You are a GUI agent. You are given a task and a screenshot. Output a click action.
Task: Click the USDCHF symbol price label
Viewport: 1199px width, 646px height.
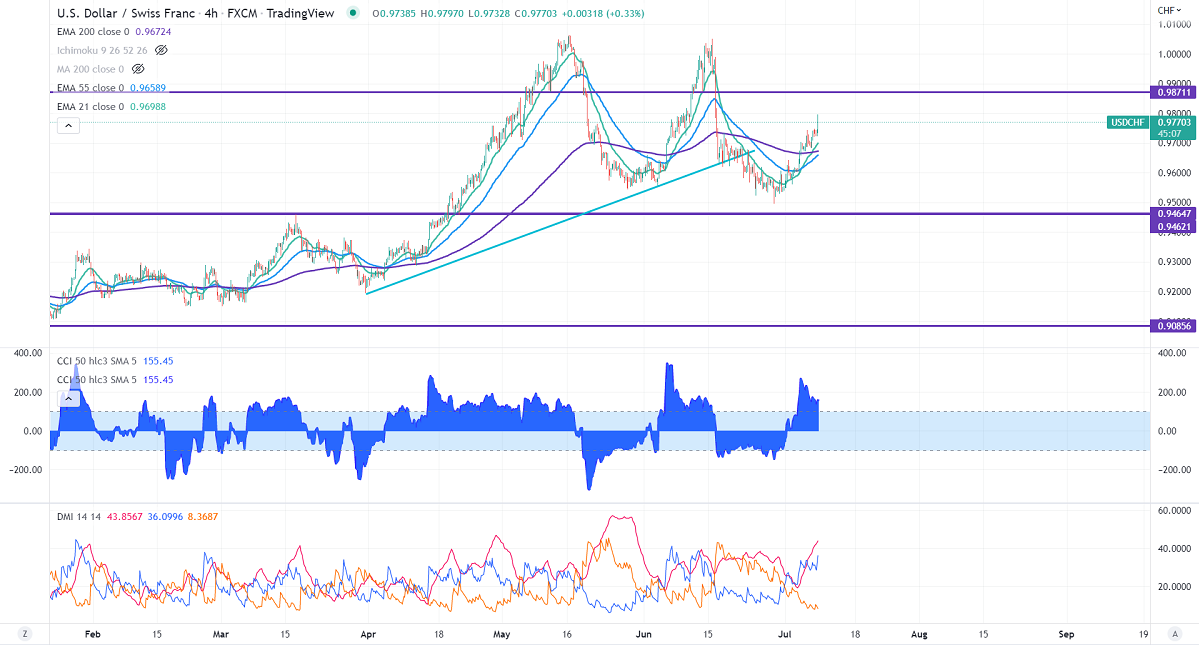(x=1128, y=122)
